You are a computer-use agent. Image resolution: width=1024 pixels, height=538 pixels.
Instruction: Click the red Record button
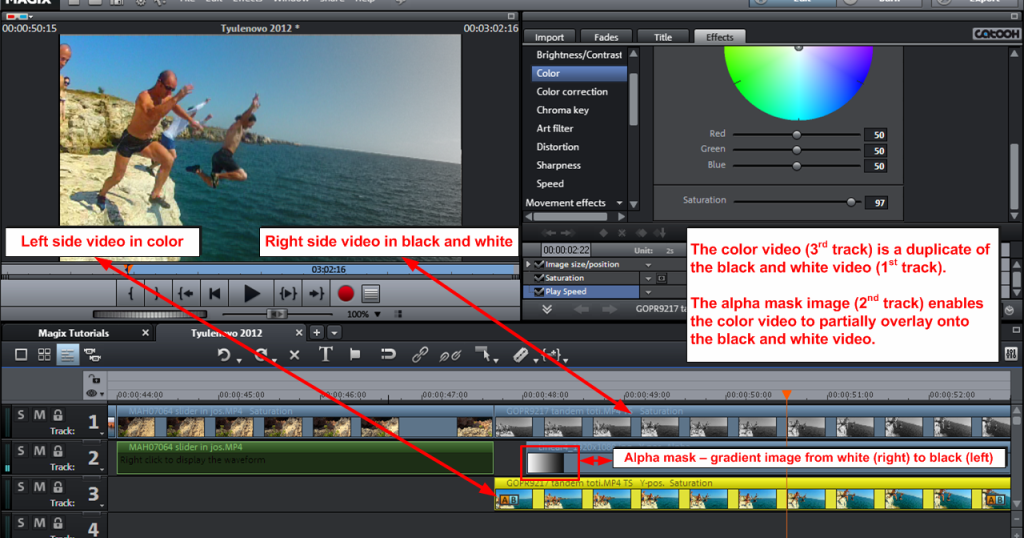coord(345,294)
